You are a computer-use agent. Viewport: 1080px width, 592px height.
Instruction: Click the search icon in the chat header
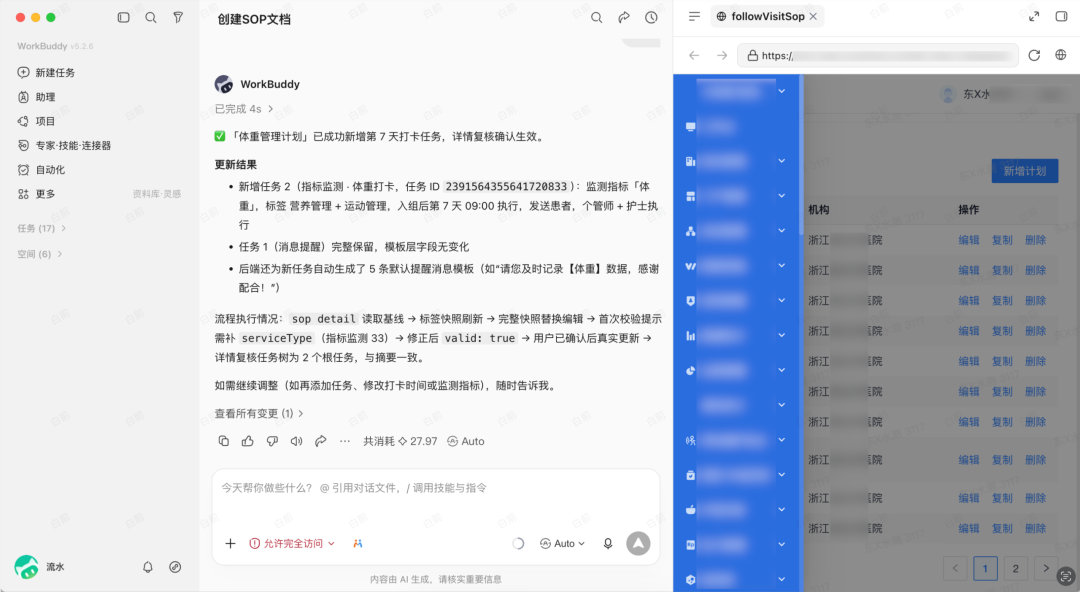pyautogui.click(x=596, y=18)
